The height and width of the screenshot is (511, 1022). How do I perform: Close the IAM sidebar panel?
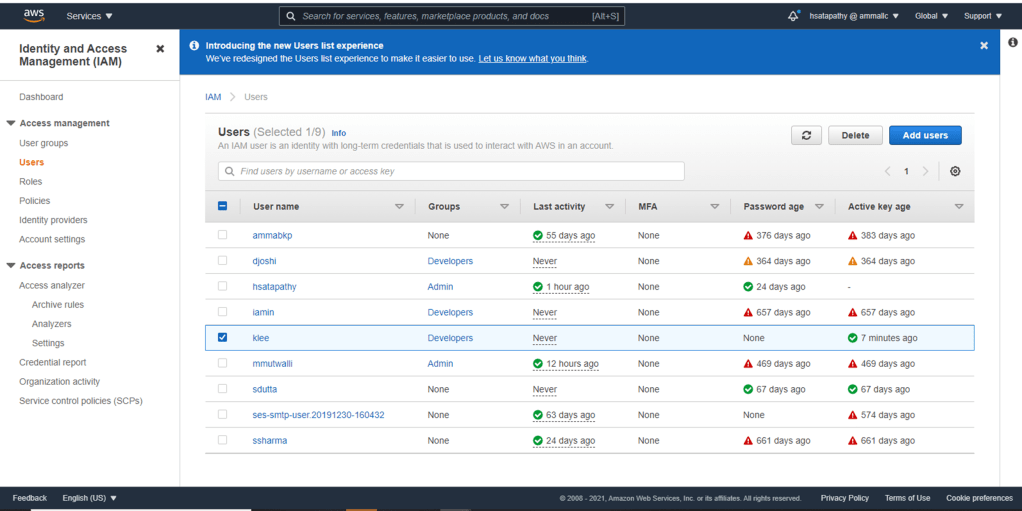(x=160, y=49)
